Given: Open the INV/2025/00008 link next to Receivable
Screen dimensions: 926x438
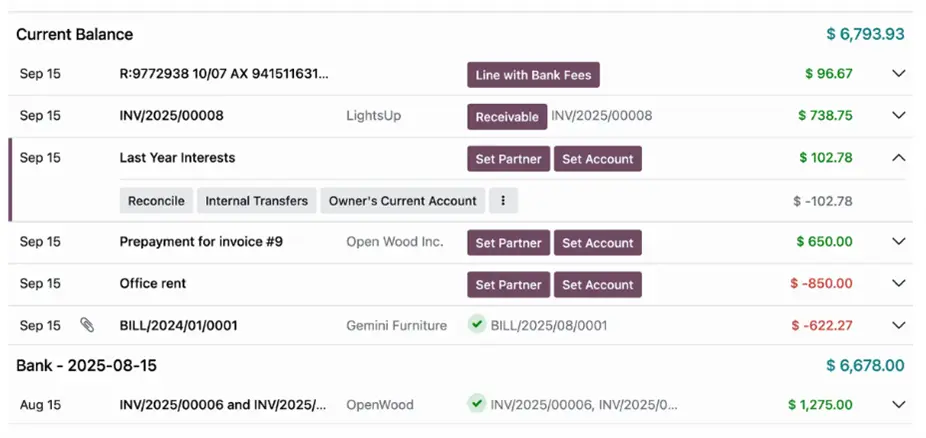Looking at the screenshot, I should tap(601, 116).
